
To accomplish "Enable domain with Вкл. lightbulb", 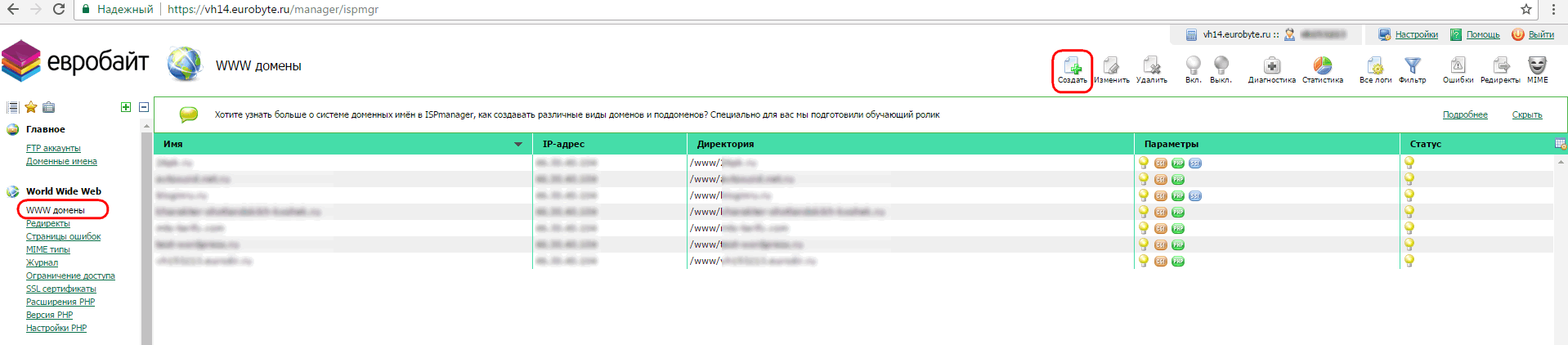I will pos(1193,67).
